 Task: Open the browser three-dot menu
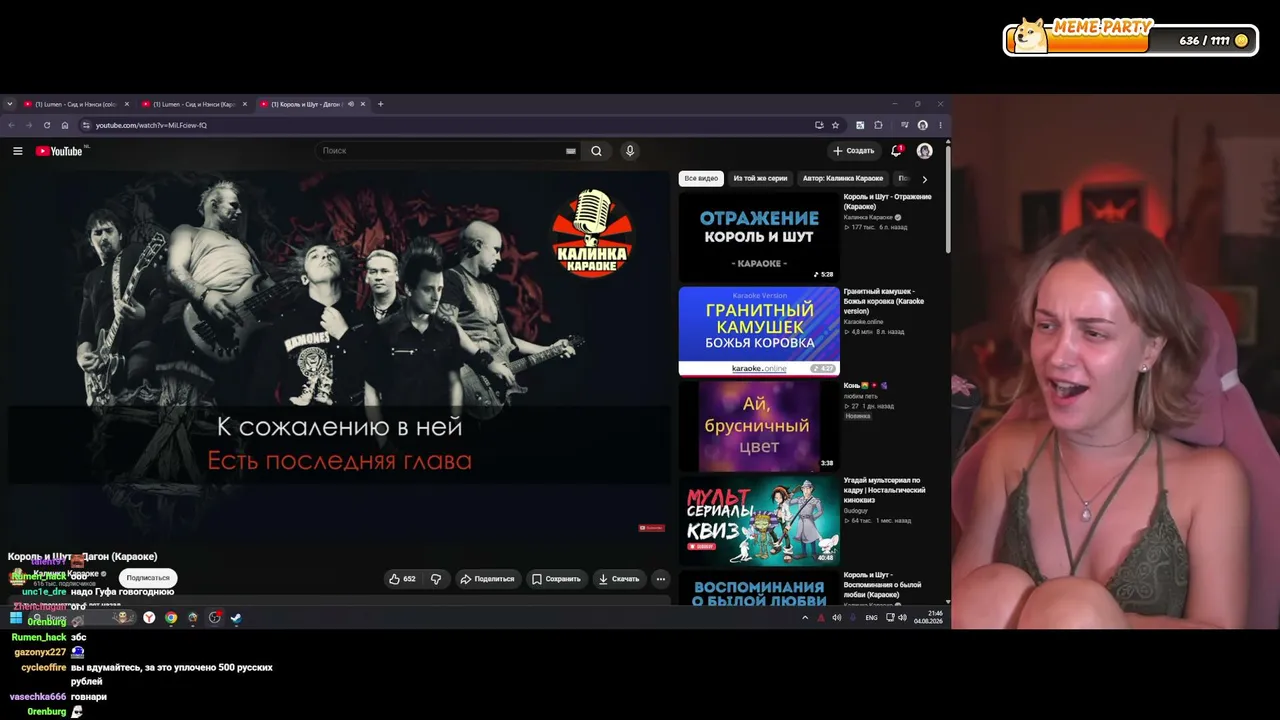pyautogui.click(x=940, y=125)
